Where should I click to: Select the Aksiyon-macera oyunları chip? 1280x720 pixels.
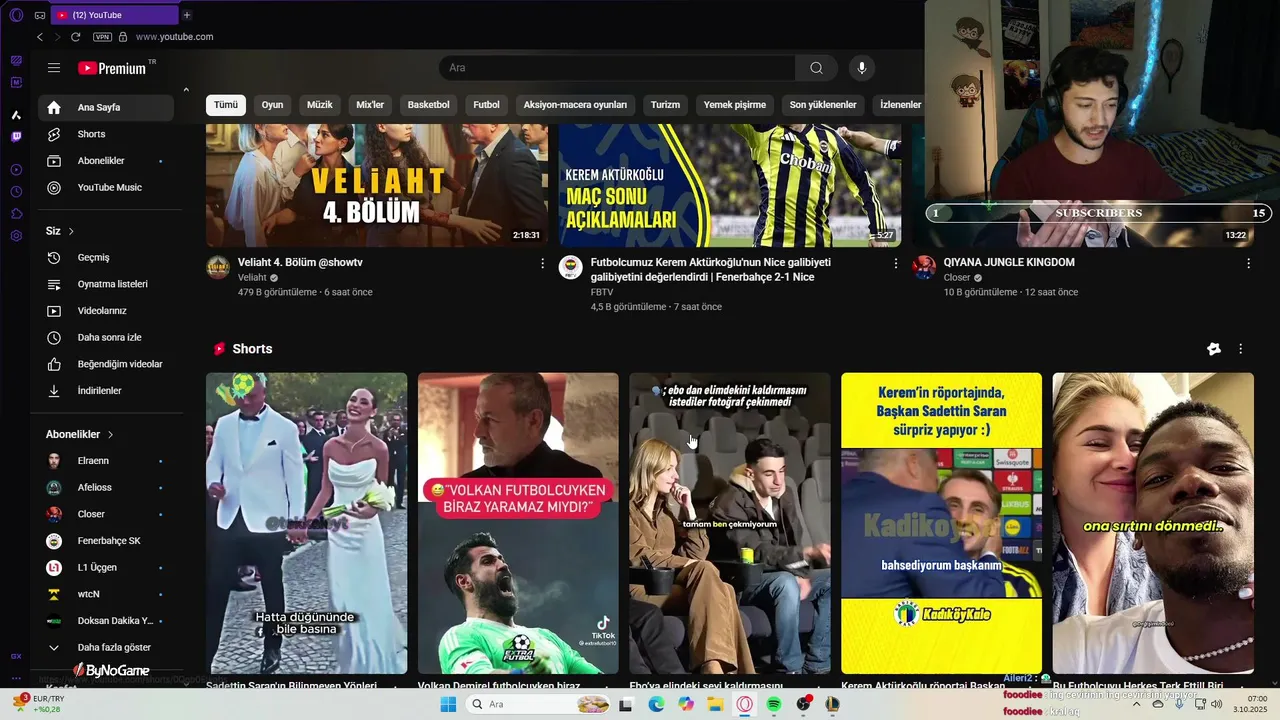point(575,105)
